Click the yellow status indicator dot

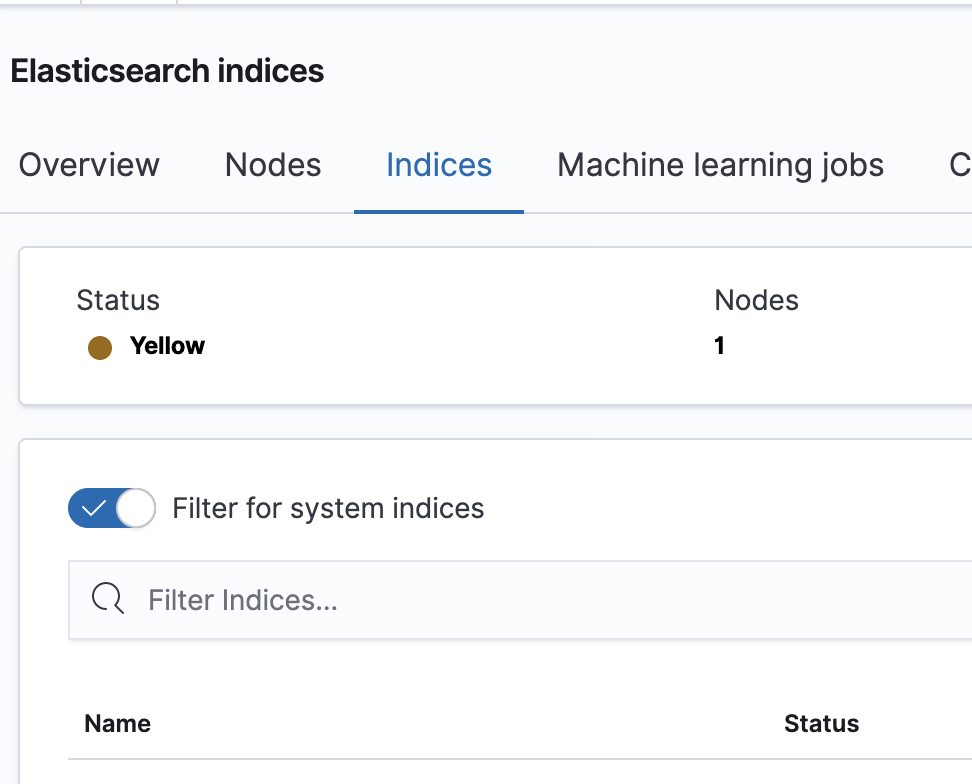(x=99, y=347)
